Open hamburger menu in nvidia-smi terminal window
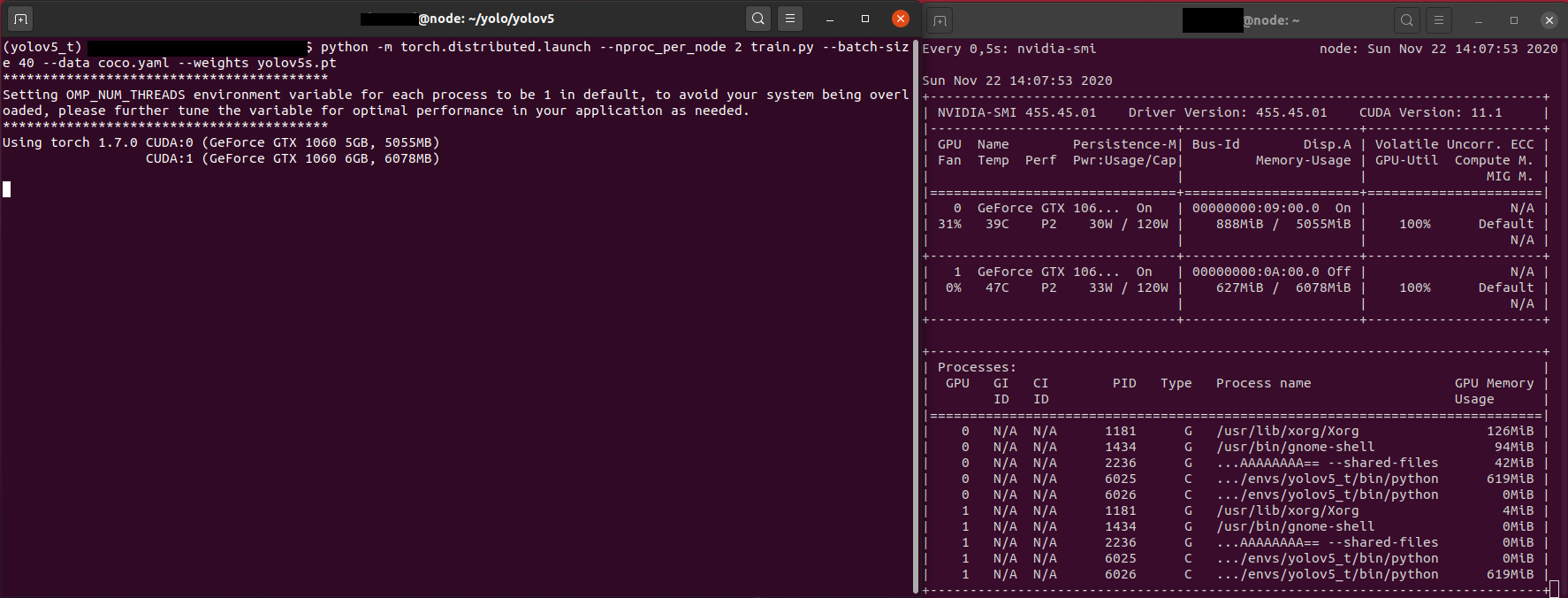 (x=1439, y=20)
